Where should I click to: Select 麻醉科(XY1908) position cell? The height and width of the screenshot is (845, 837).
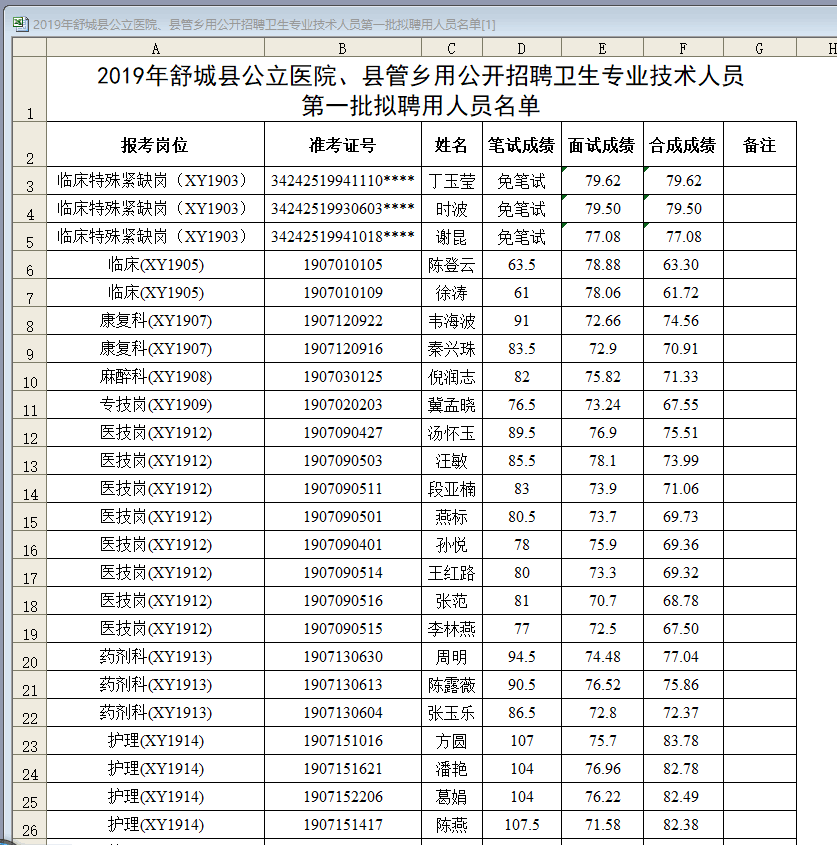coord(156,377)
